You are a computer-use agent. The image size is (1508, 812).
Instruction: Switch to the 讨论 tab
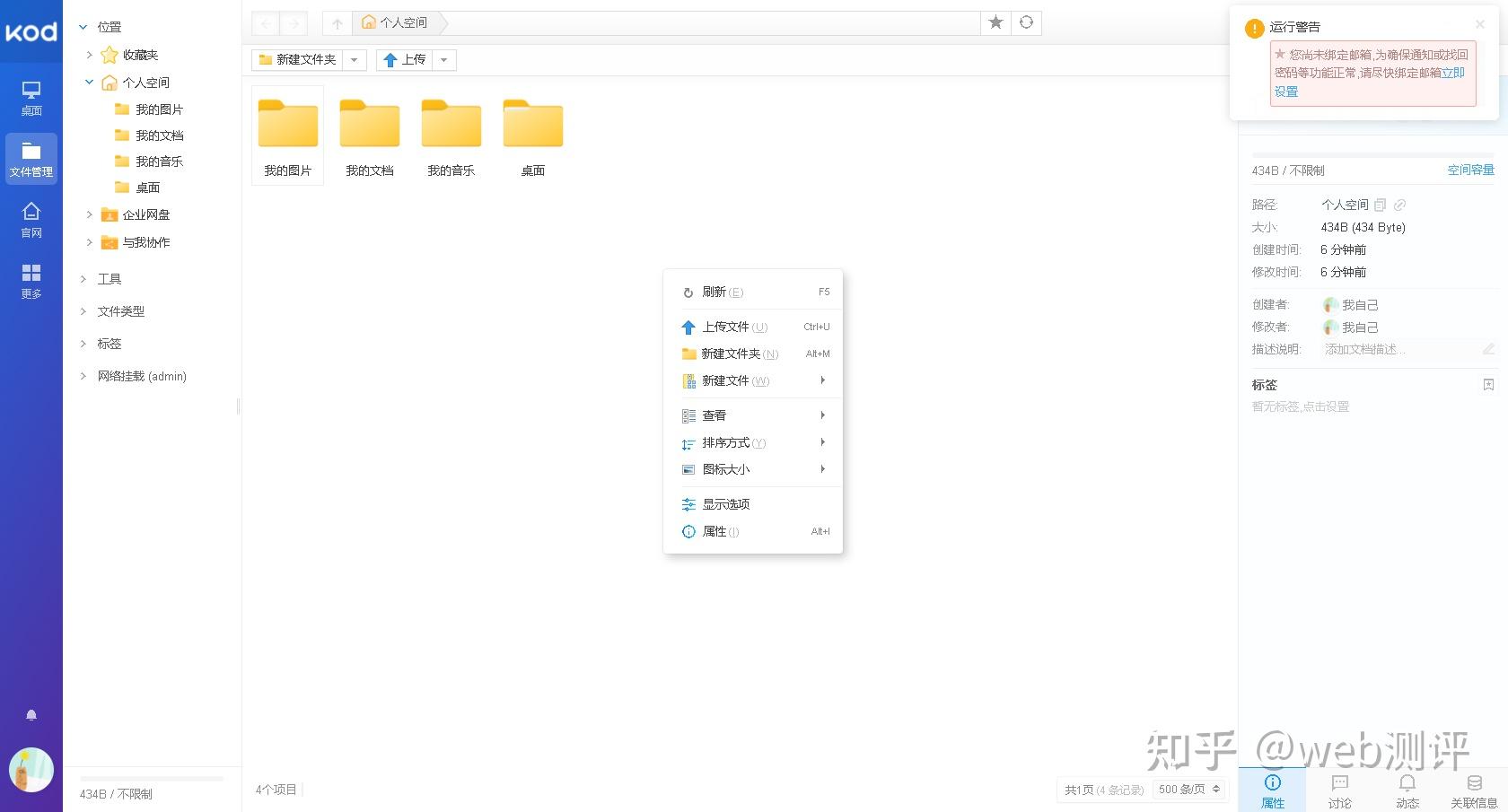(1339, 790)
